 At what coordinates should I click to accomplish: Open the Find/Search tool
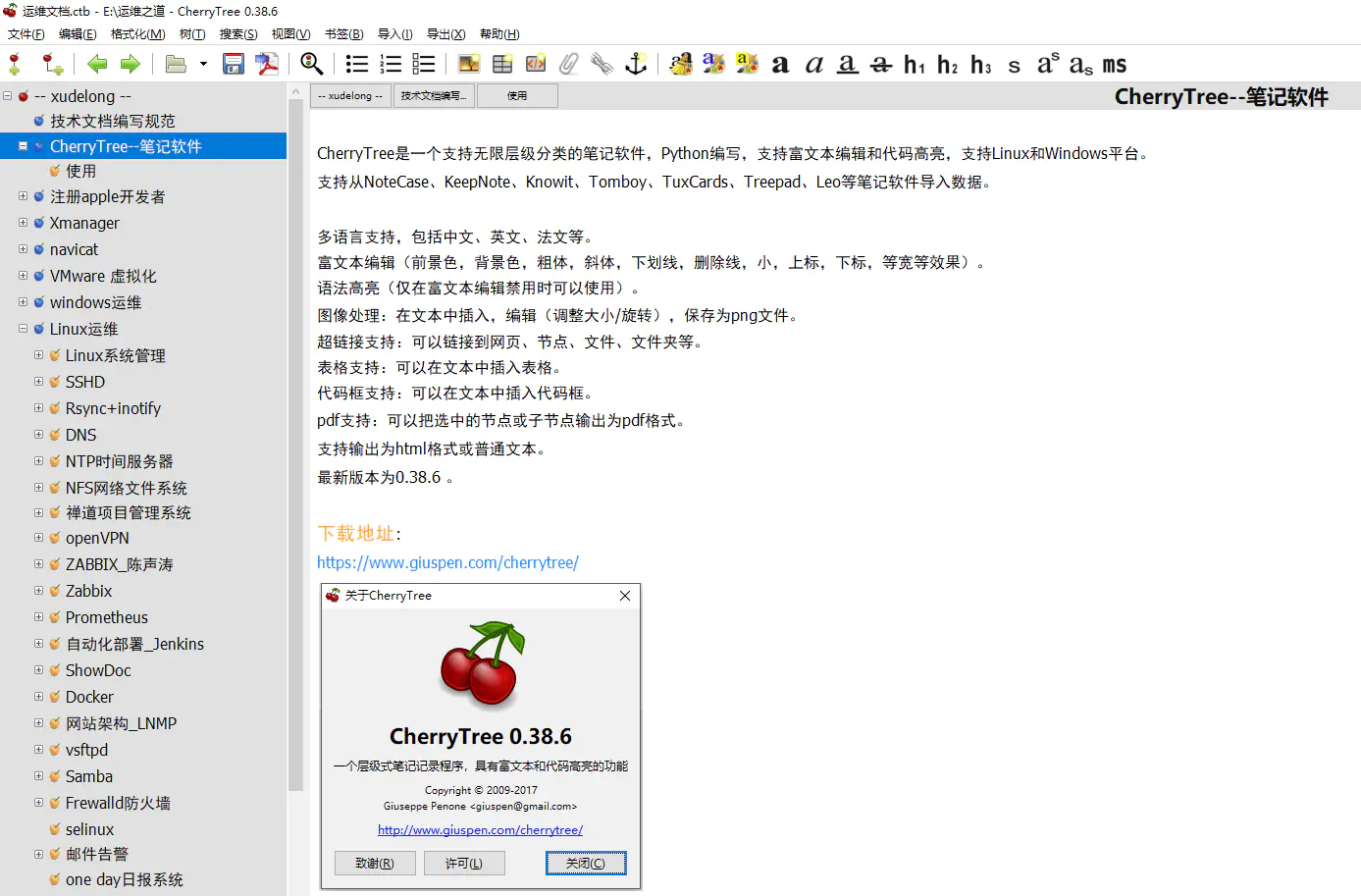311,64
